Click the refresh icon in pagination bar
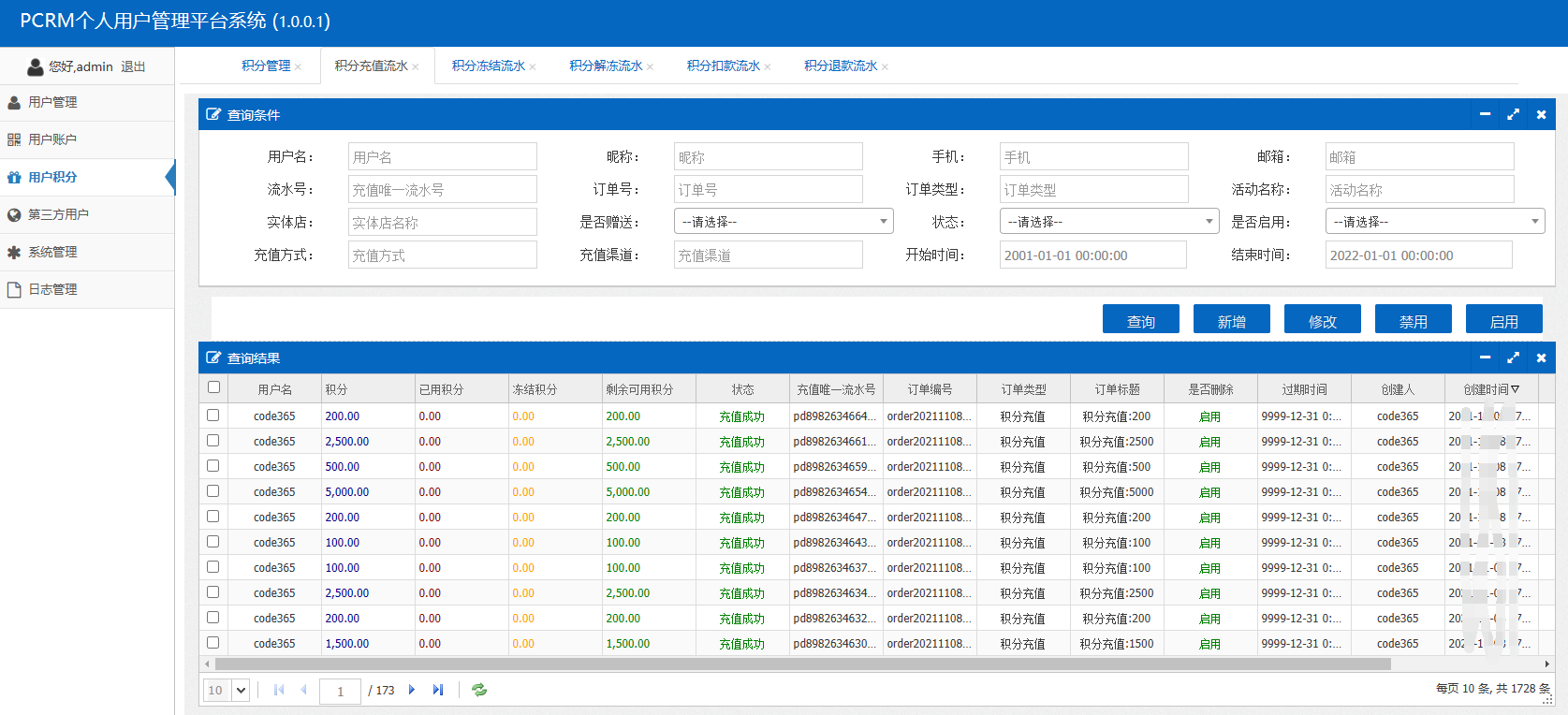The height and width of the screenshot is (715, 1568). tap(479, 690)
